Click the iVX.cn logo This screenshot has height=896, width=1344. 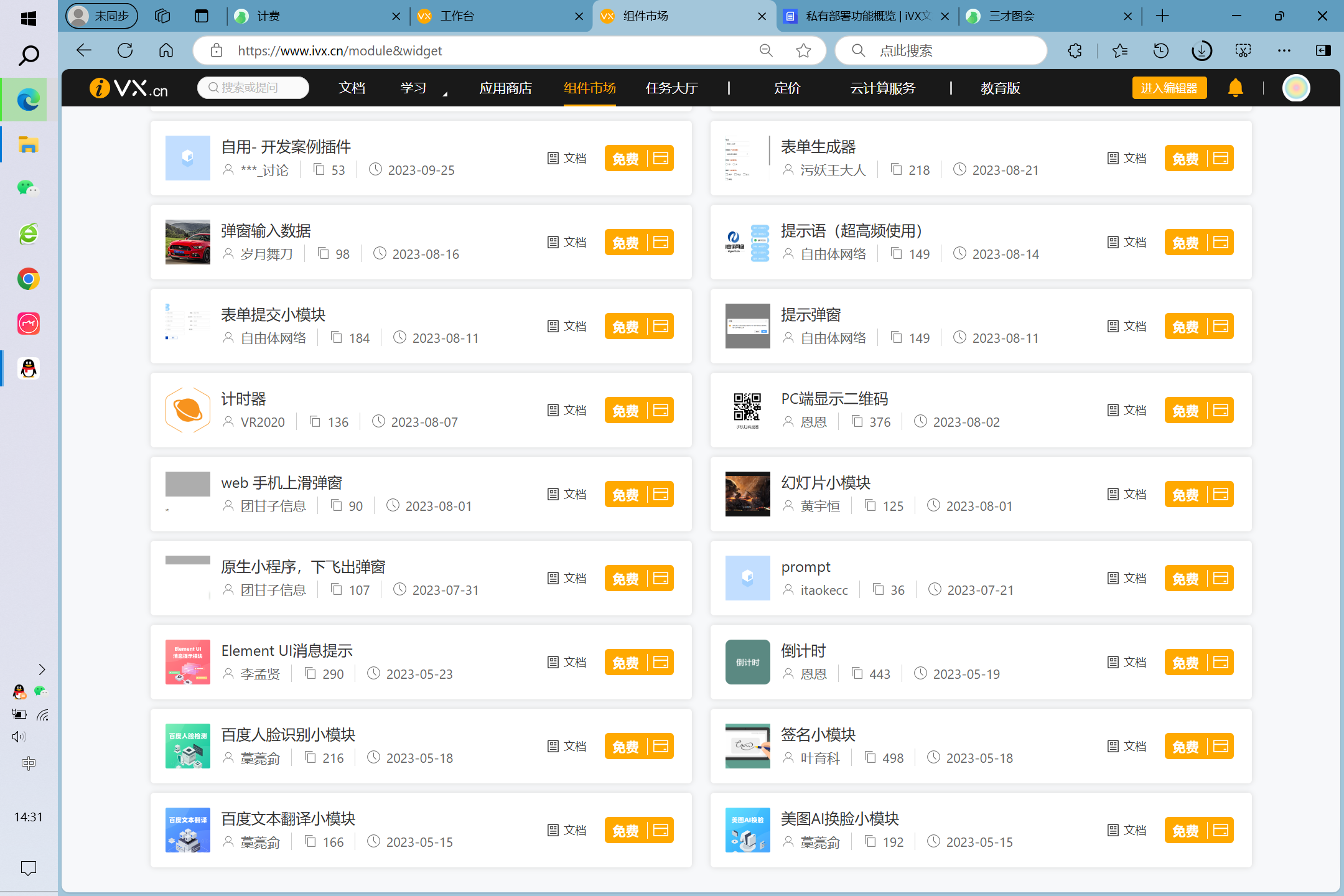coord(129,88)
